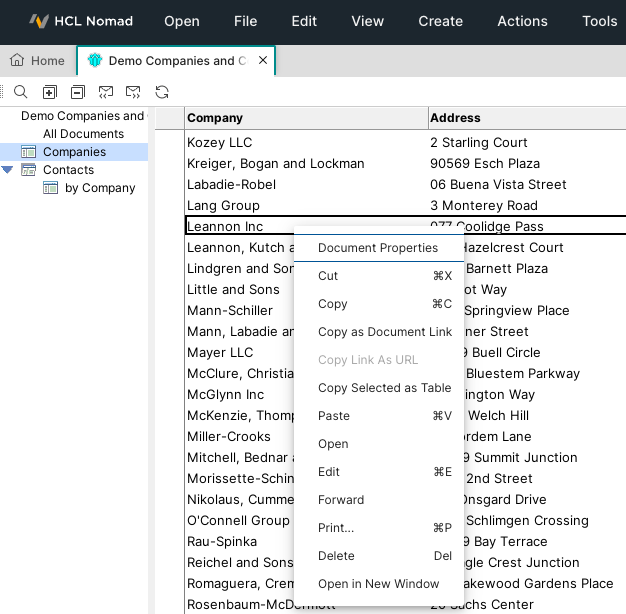Click the reply mail toolbar icon
This screenshot has height=614, width=626.
[106, 92]
